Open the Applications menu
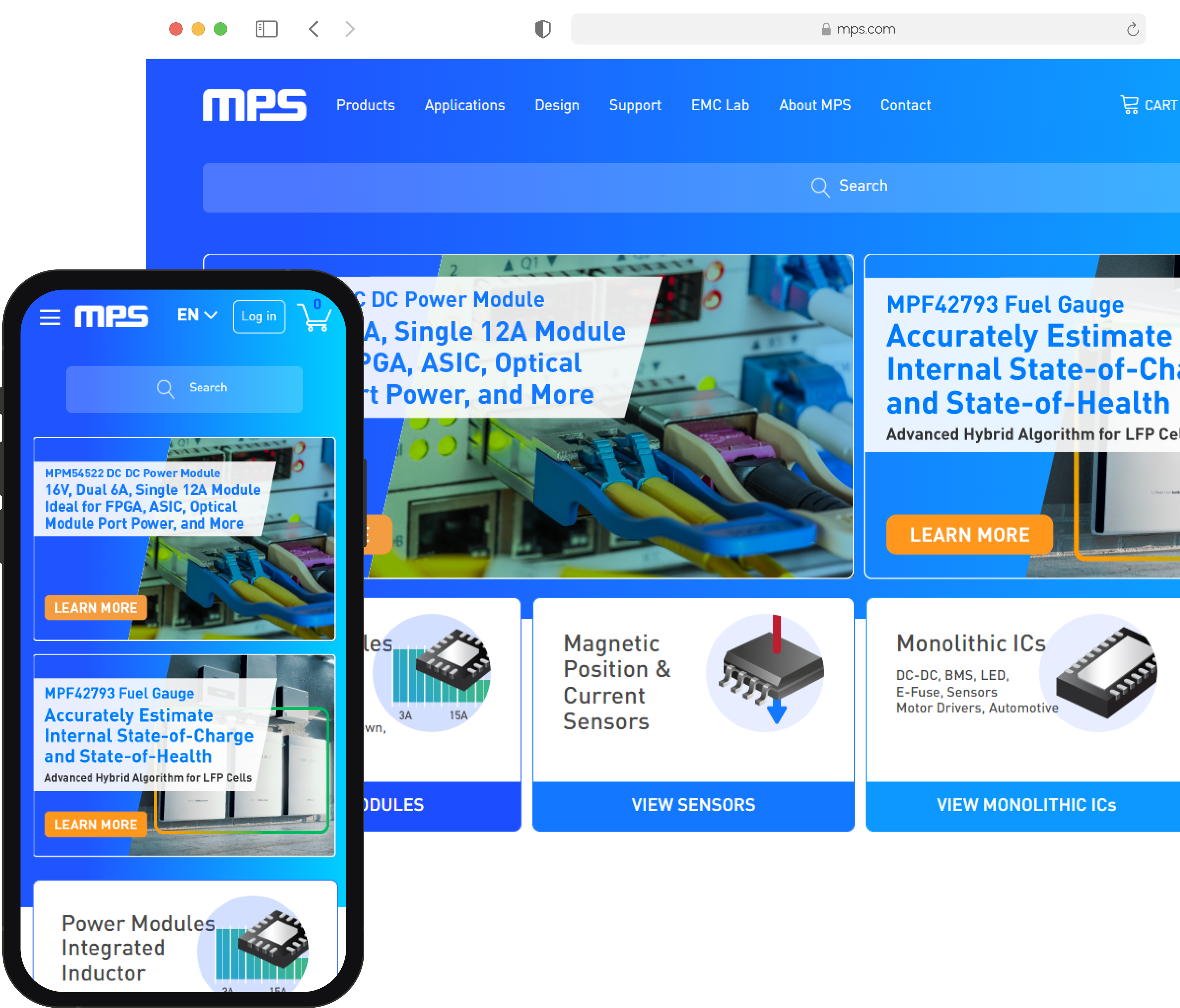Screen dimensions: 1180x1008 tap(465, 105)
